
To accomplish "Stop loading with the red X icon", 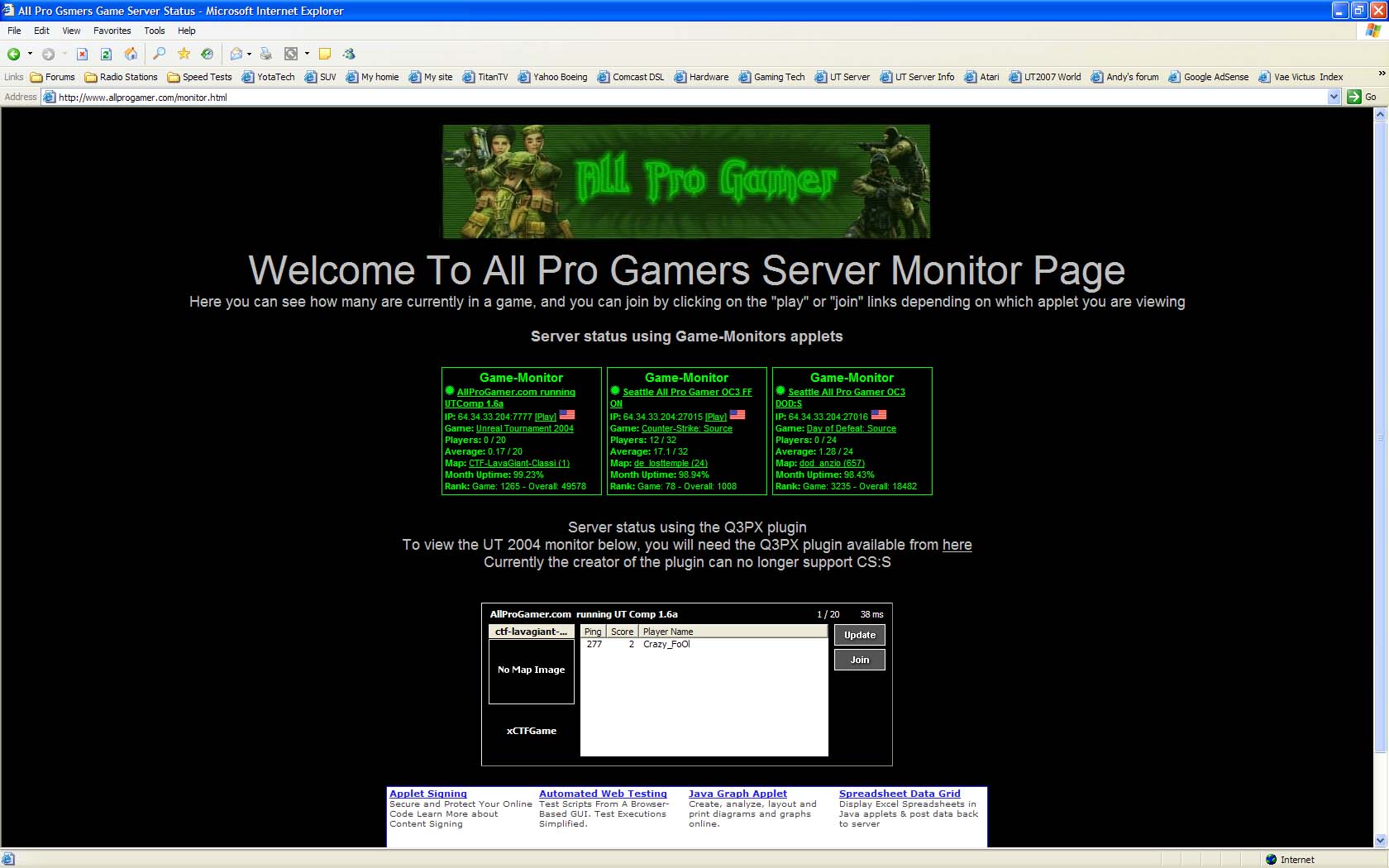I will point(82,54).
